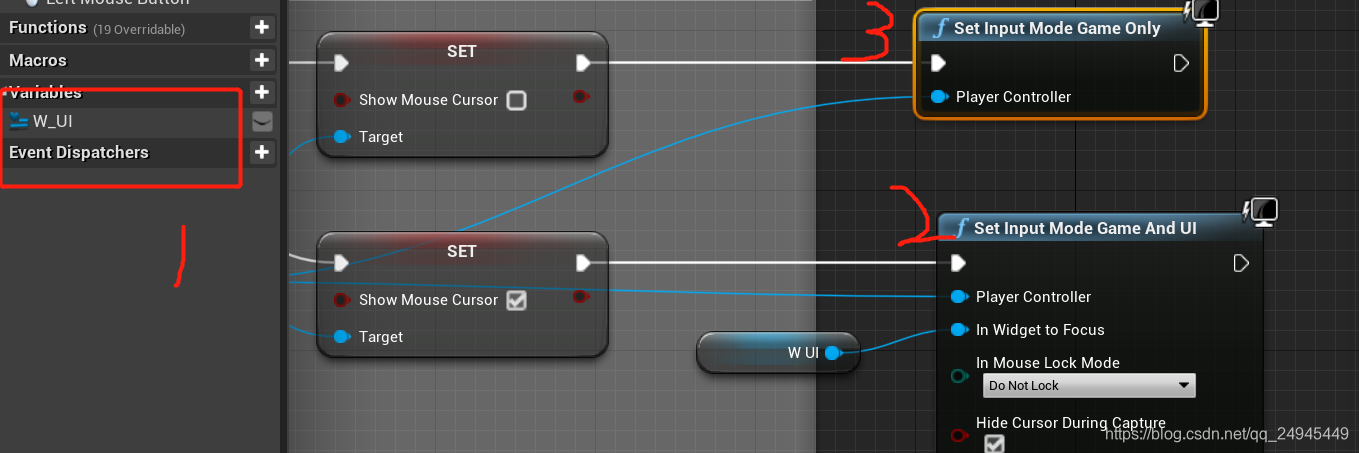Add a new macro with plus icon

(x=262, y=60)
